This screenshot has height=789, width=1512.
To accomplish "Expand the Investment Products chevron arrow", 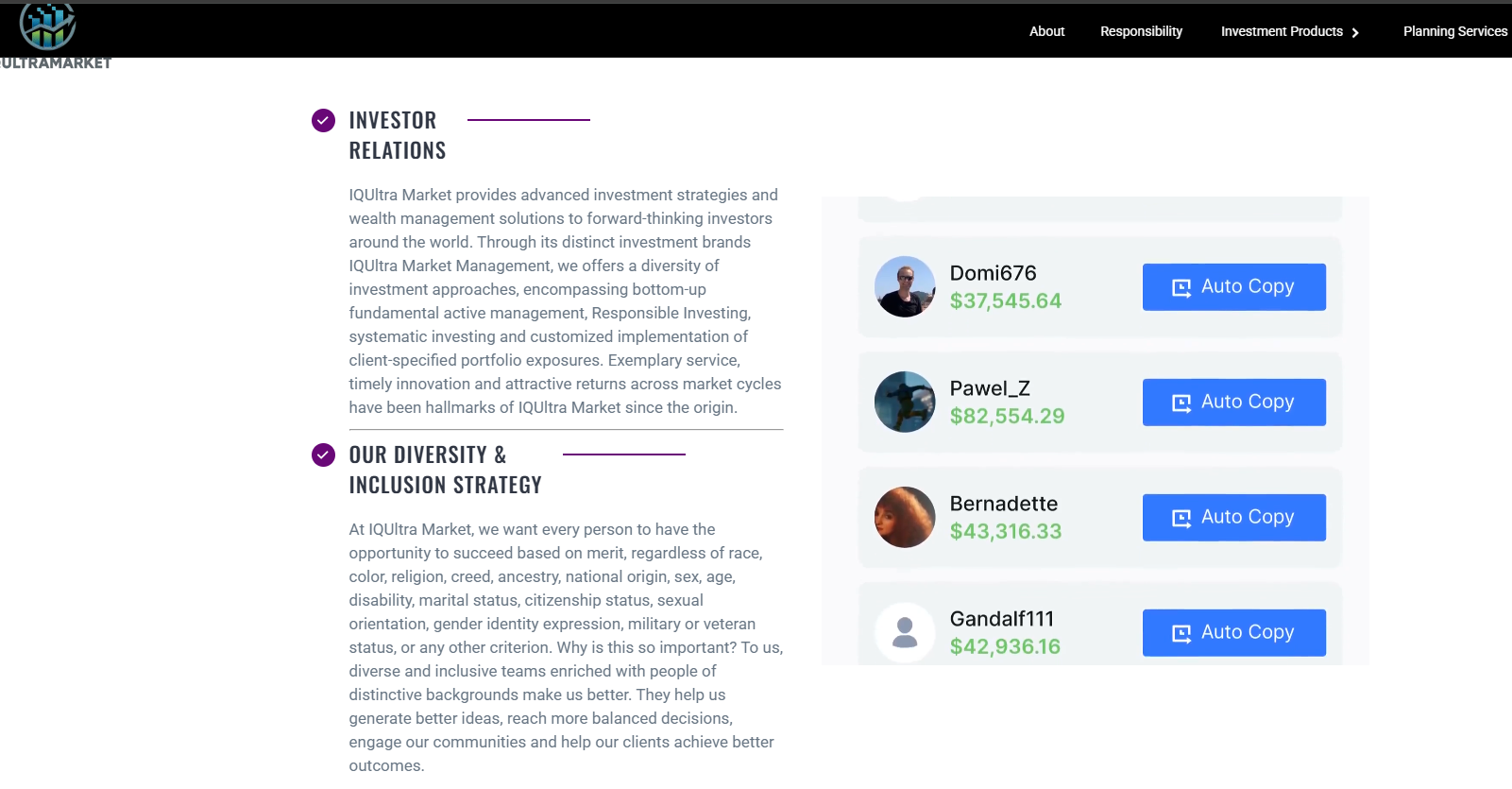I will [x=1355, y=32].
